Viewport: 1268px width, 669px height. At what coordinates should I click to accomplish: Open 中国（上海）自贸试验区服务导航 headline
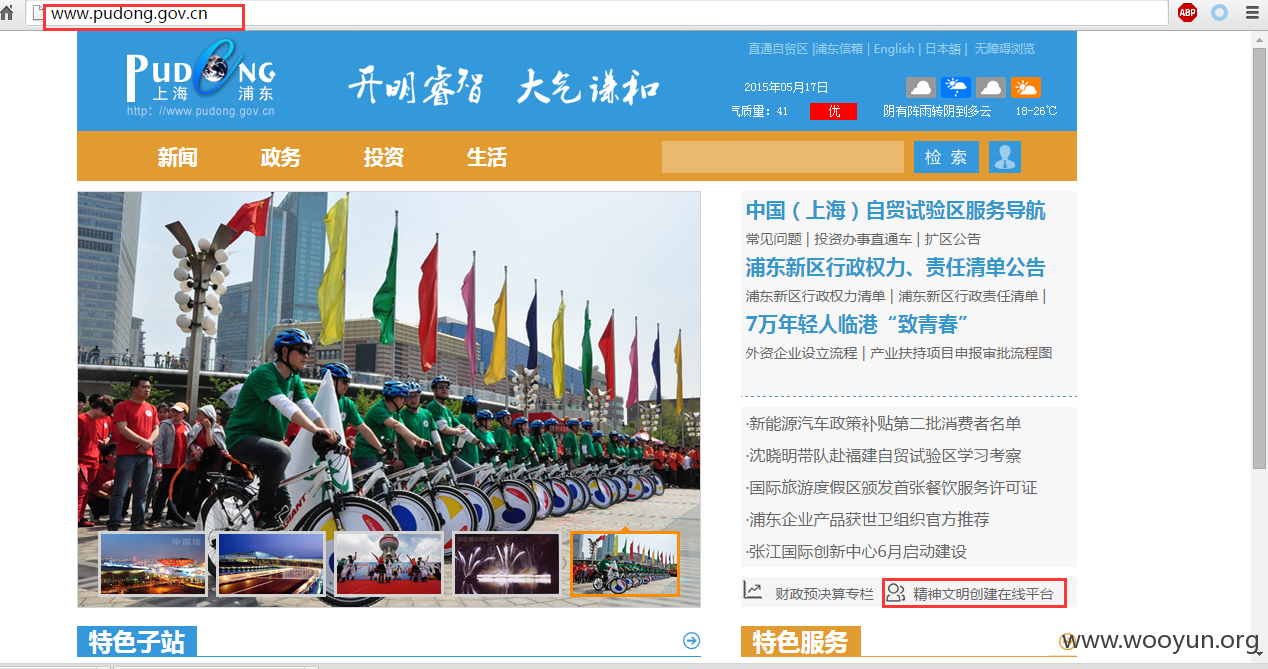click(x=895, y=210)
